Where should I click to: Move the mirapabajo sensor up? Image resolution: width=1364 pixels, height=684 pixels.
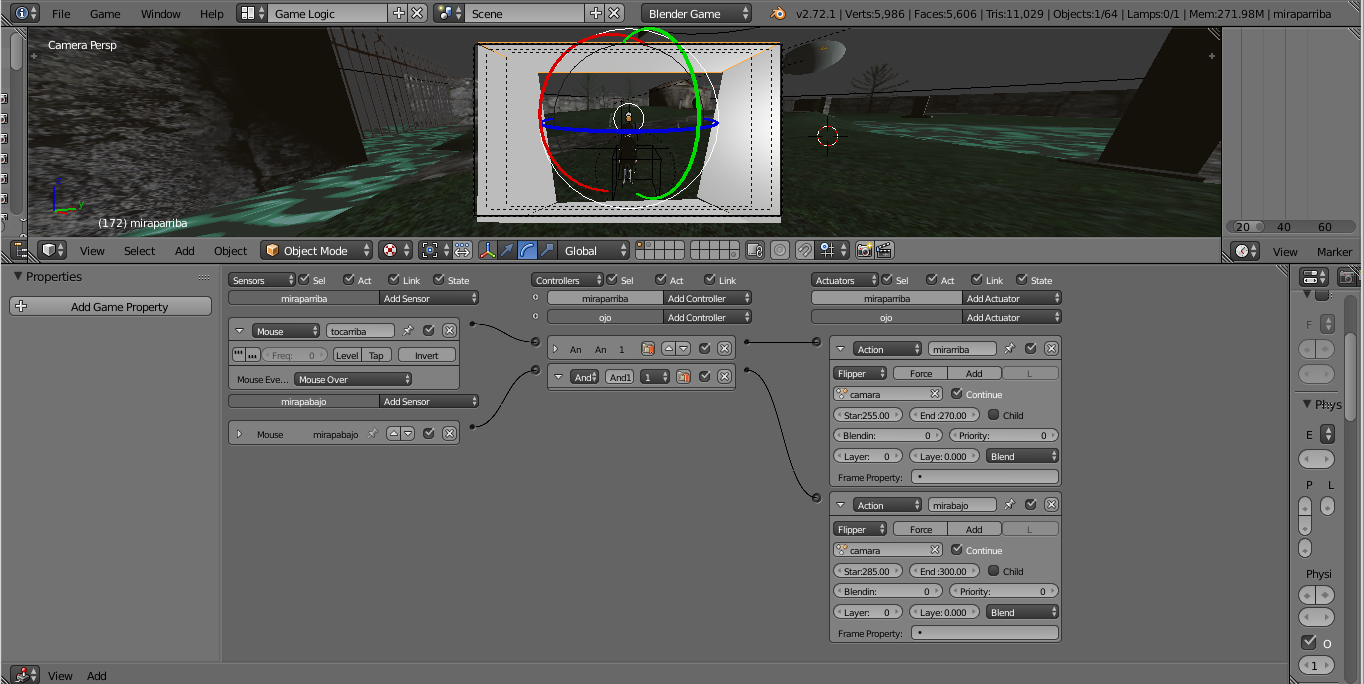pos(394,434)
